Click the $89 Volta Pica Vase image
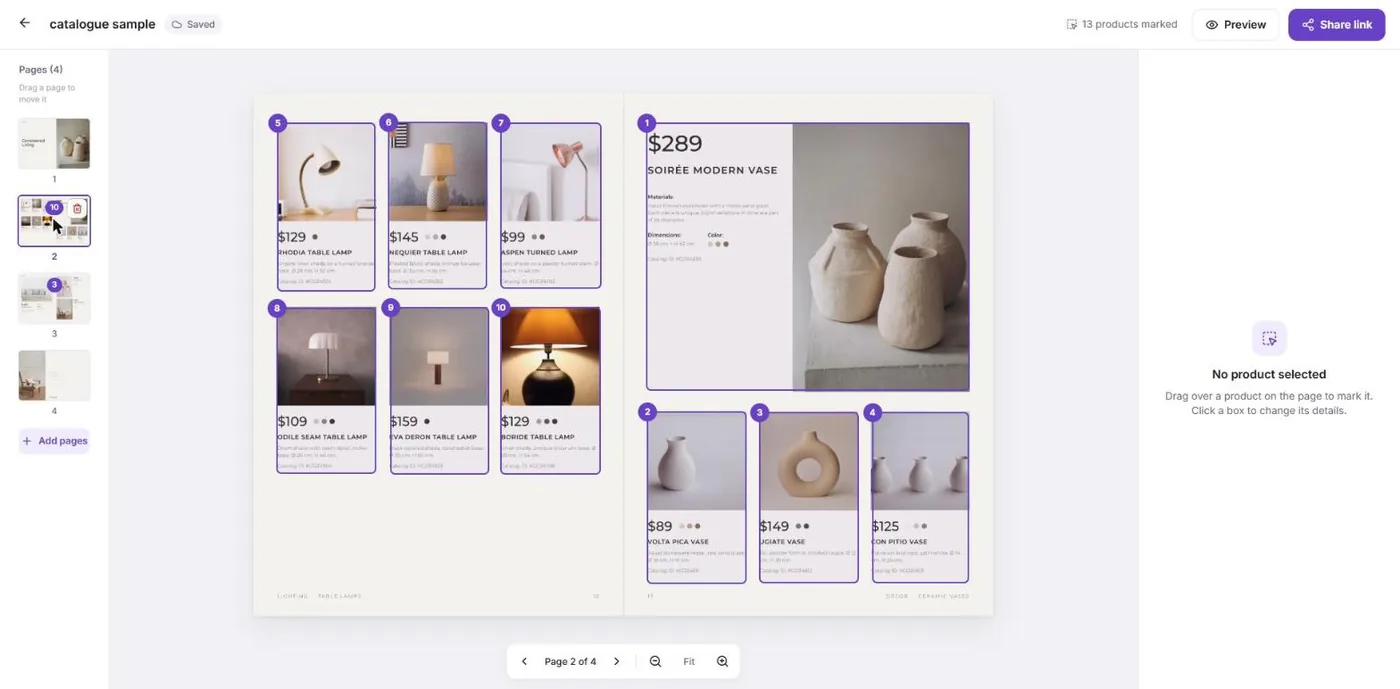Viewport: 1400px width, 689px height. (x=696, y=462)
